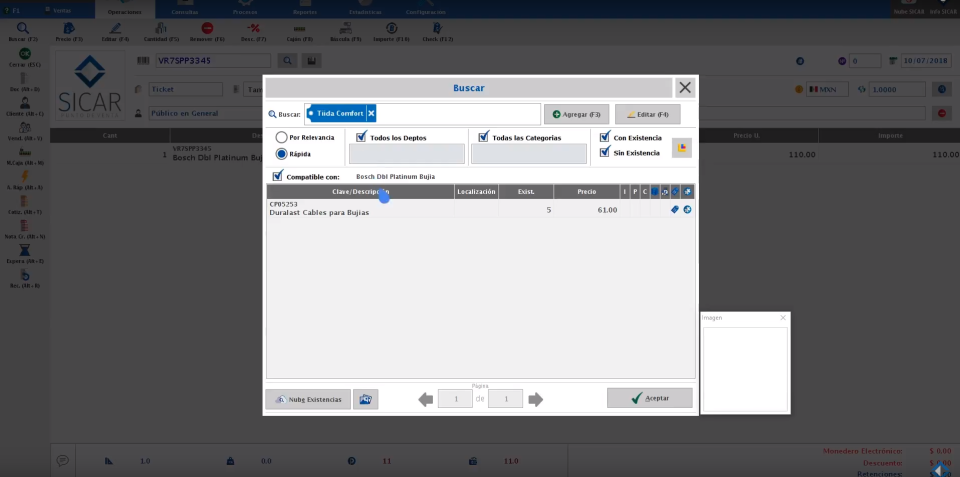This screenshot has width=960, height=477.
Task: Click the price tag icon in Duralast row
Action: (x=675, y=209)
